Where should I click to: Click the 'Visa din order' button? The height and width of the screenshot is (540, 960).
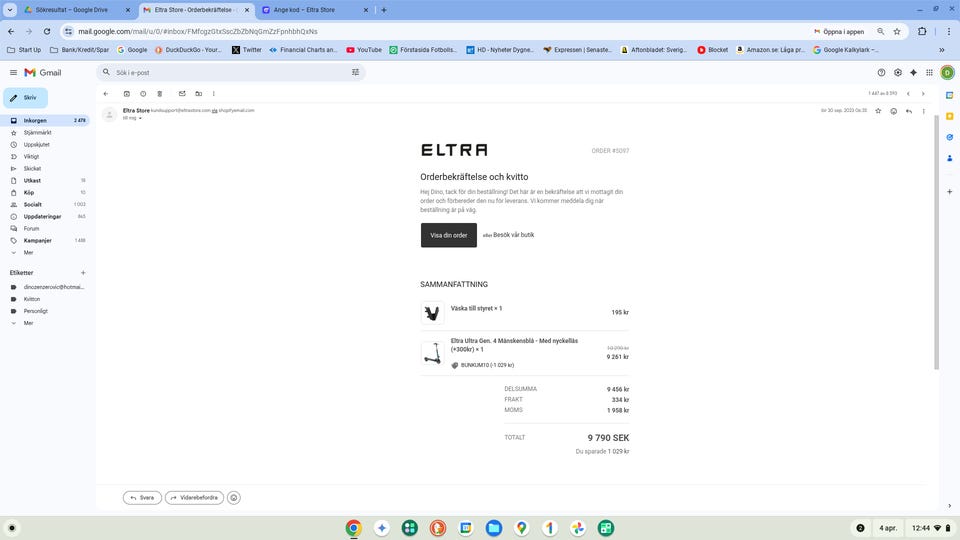click(x=449, y=235)
